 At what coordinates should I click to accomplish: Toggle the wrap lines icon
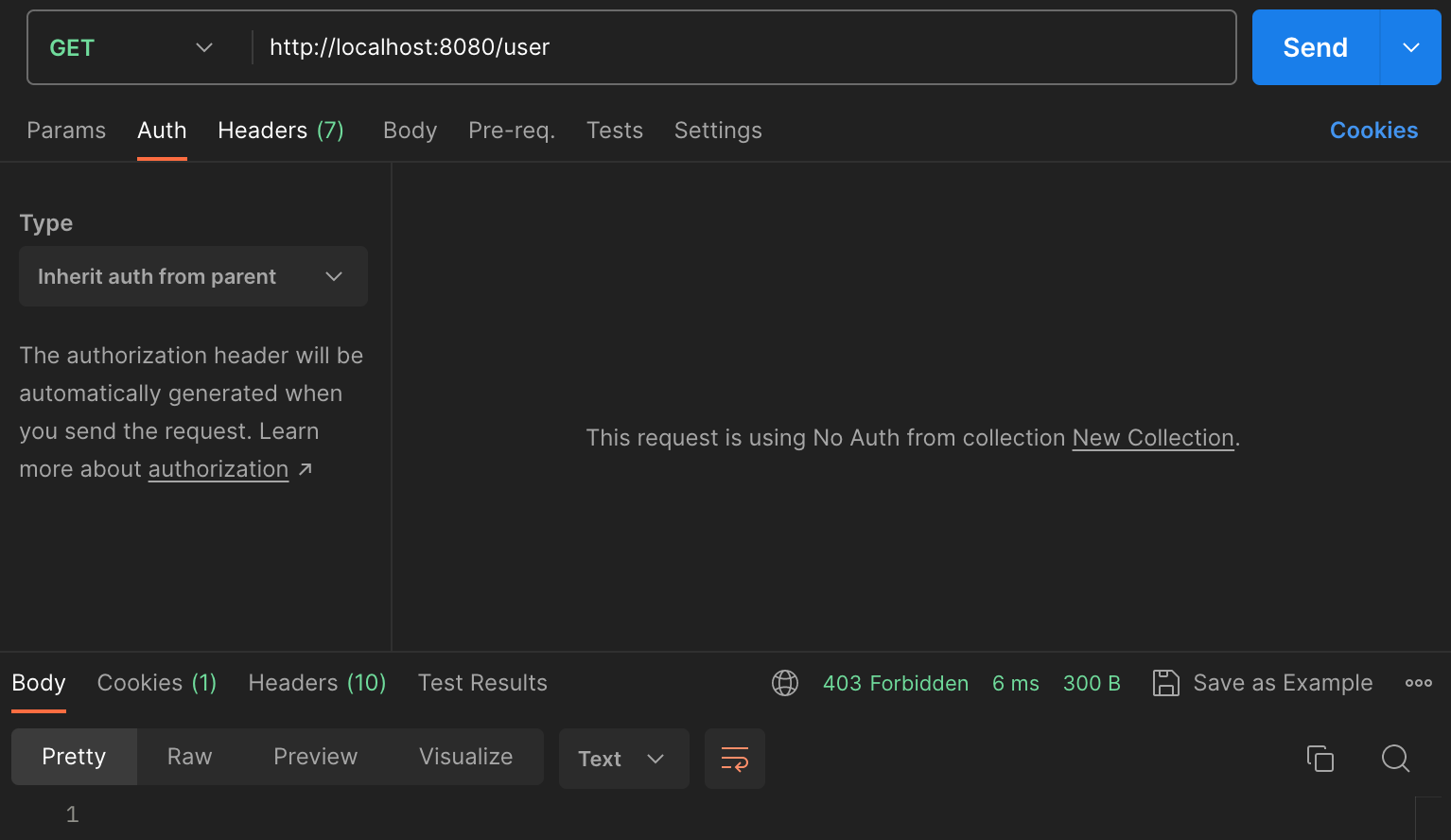pos(735,759)
